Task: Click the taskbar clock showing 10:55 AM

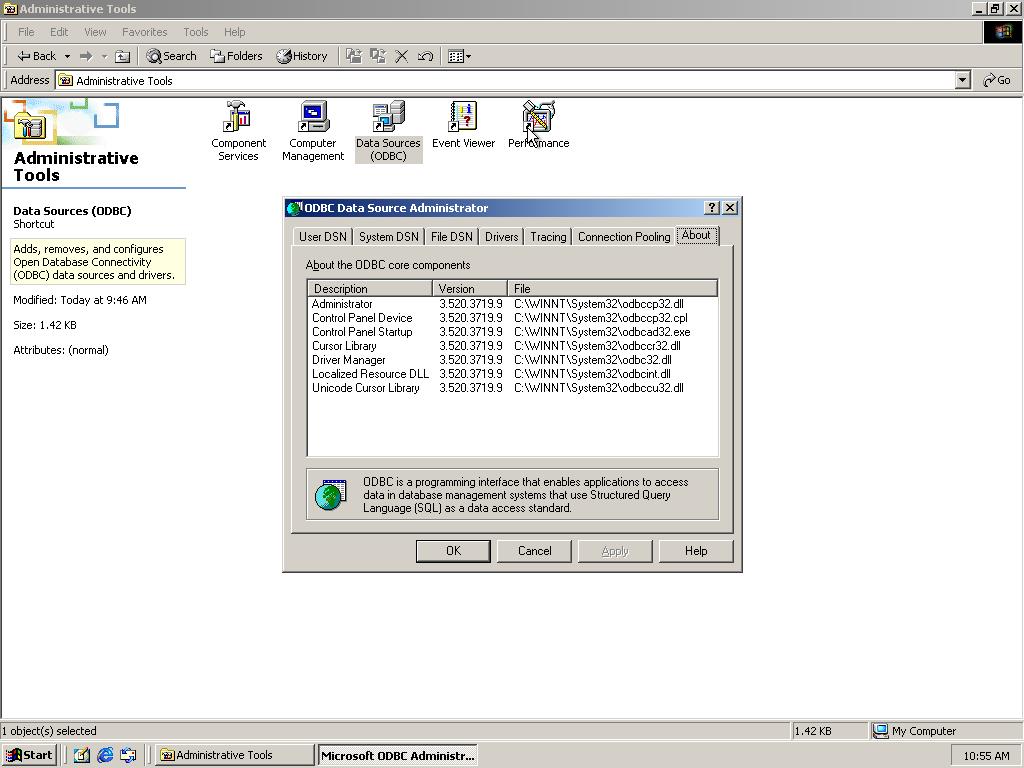Action: [986, 756]
